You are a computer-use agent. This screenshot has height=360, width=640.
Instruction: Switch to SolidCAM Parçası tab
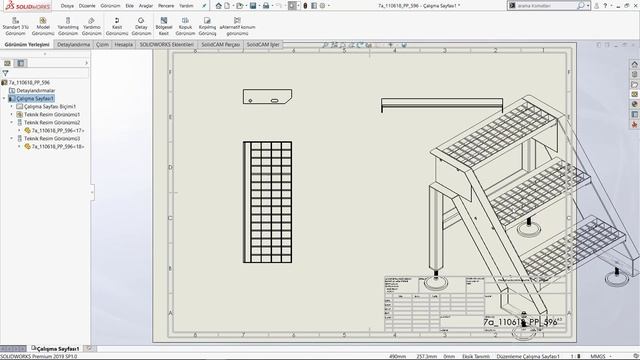[220, 44]
